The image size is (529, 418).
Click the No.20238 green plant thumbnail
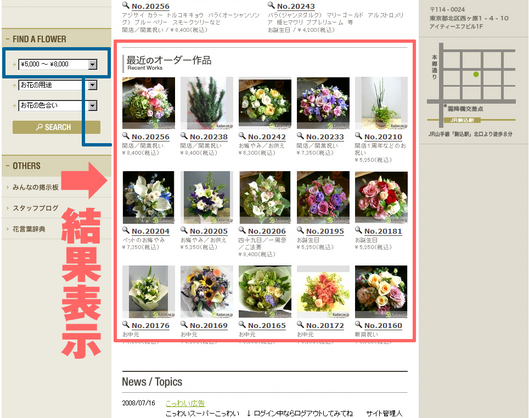click(x=207, y=103)
